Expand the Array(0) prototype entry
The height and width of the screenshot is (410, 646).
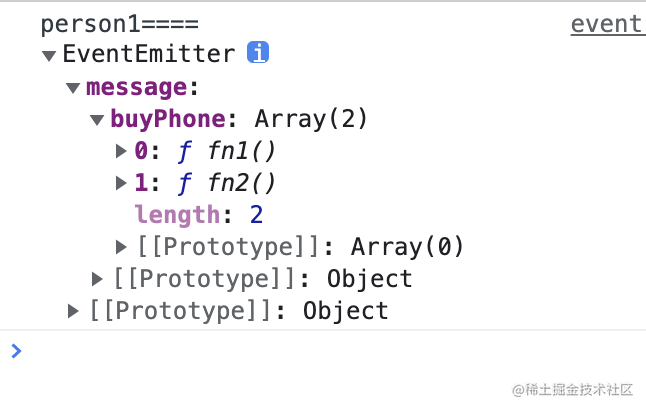point(121,247)
